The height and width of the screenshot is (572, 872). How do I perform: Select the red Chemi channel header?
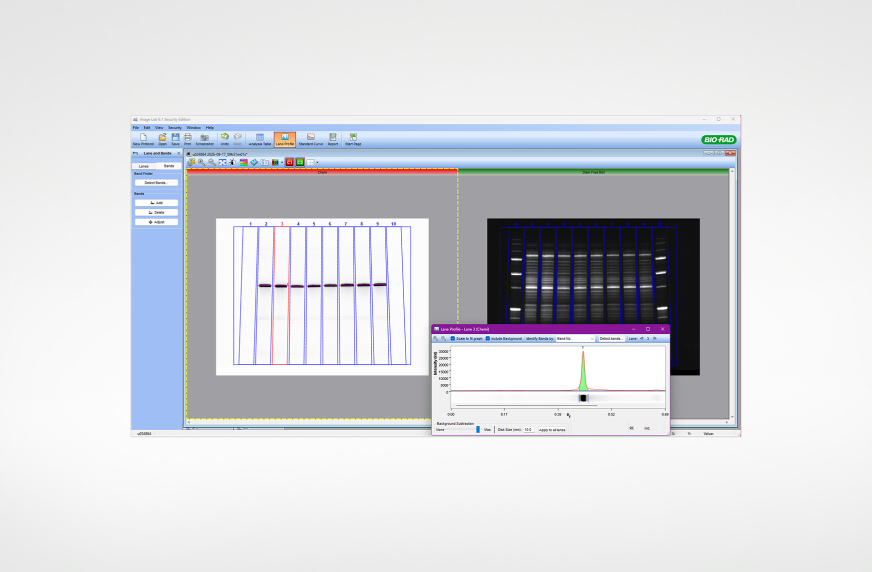[322, 172]
